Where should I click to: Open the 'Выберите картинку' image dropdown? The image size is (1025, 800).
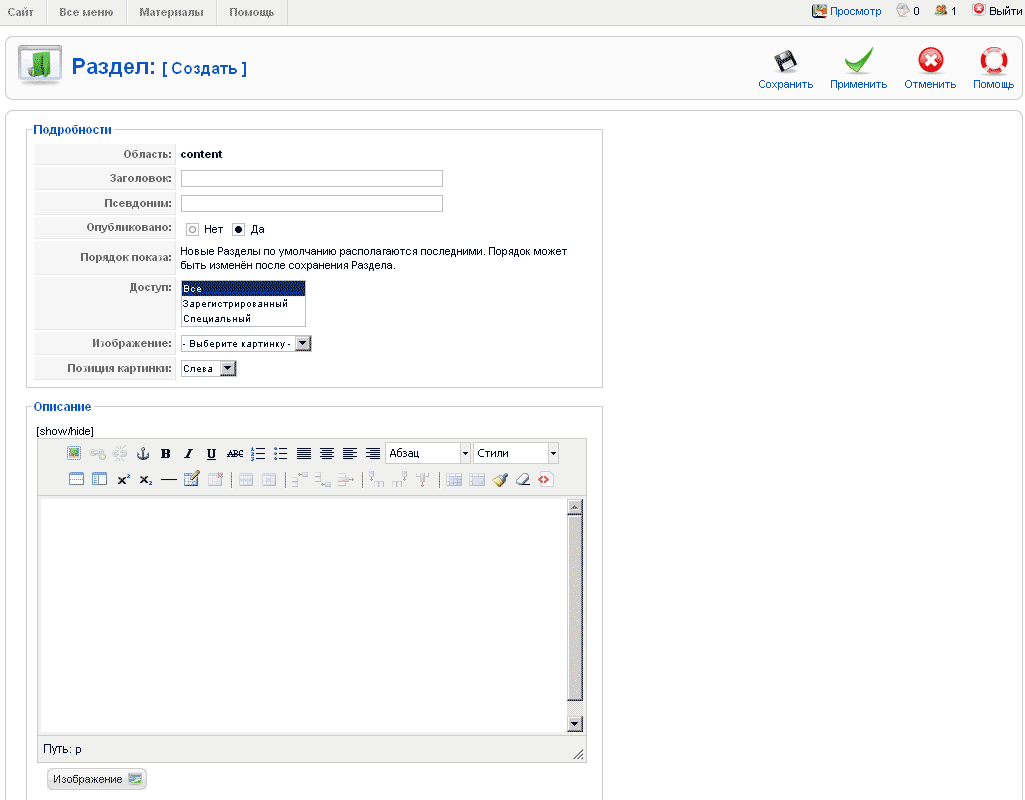click(x=246, y=344)
